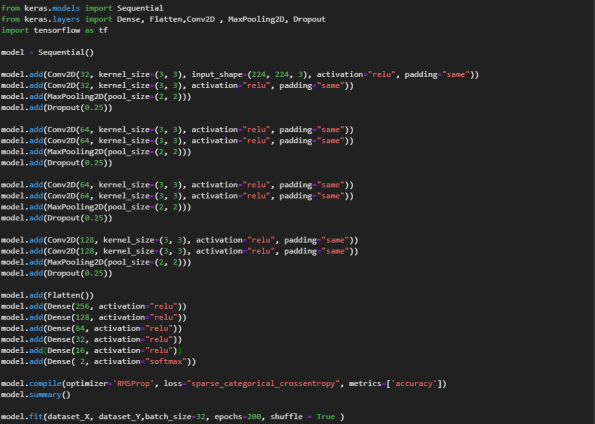
Task: Click the 'fit' method name
Action: [x=36, y=416]
